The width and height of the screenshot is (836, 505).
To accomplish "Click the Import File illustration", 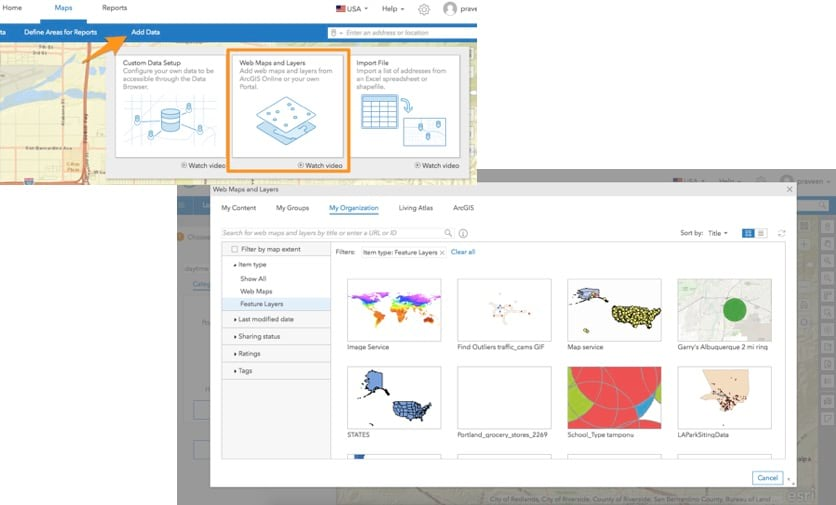I will pos(404,121).
